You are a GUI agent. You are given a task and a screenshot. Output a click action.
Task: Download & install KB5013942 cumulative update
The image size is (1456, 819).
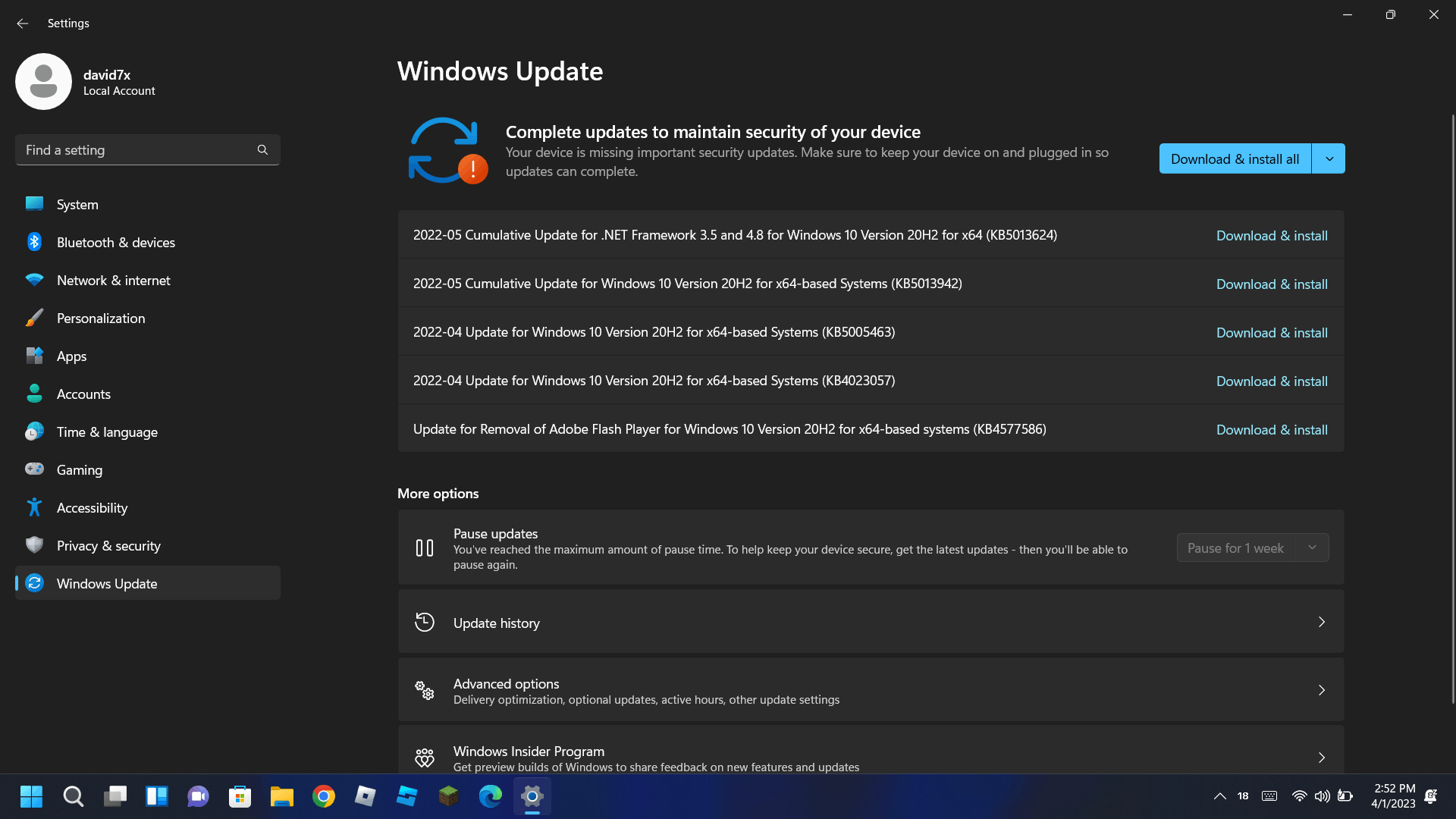point(1272,284)
